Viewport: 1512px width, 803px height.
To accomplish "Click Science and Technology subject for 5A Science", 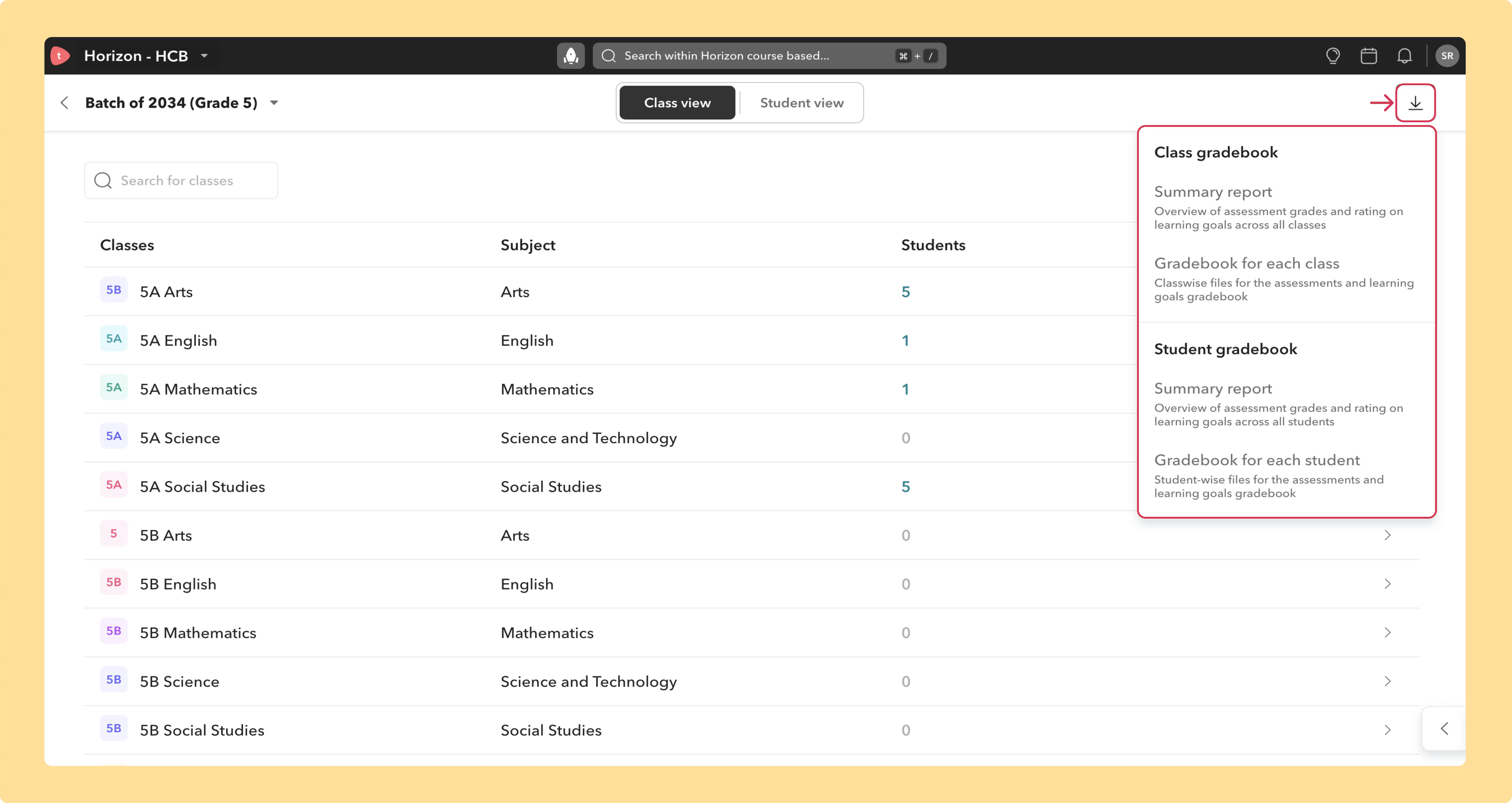I will click(589, 439).
